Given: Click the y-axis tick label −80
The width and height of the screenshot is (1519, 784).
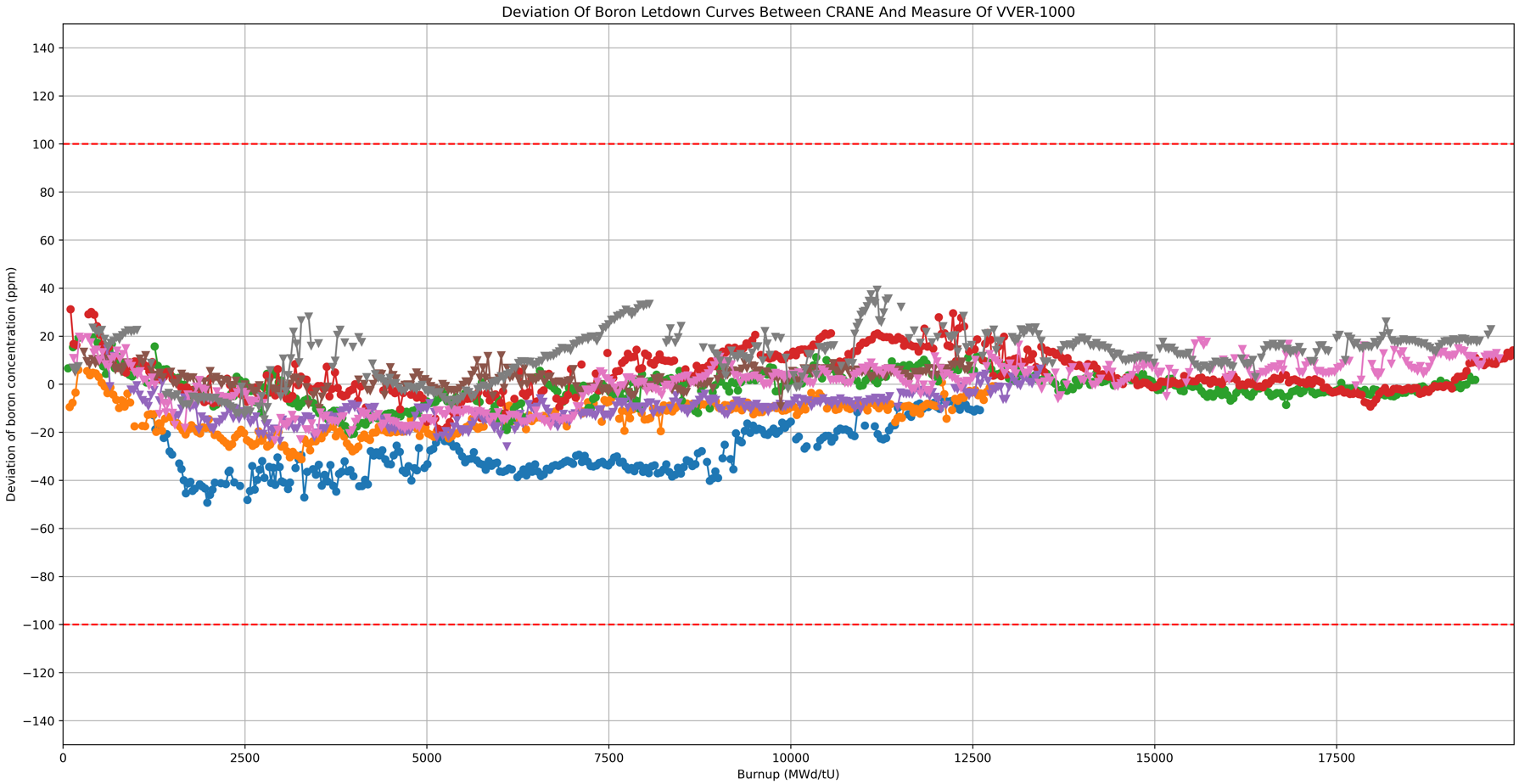Looking at the screenshot, I should 42,577.
